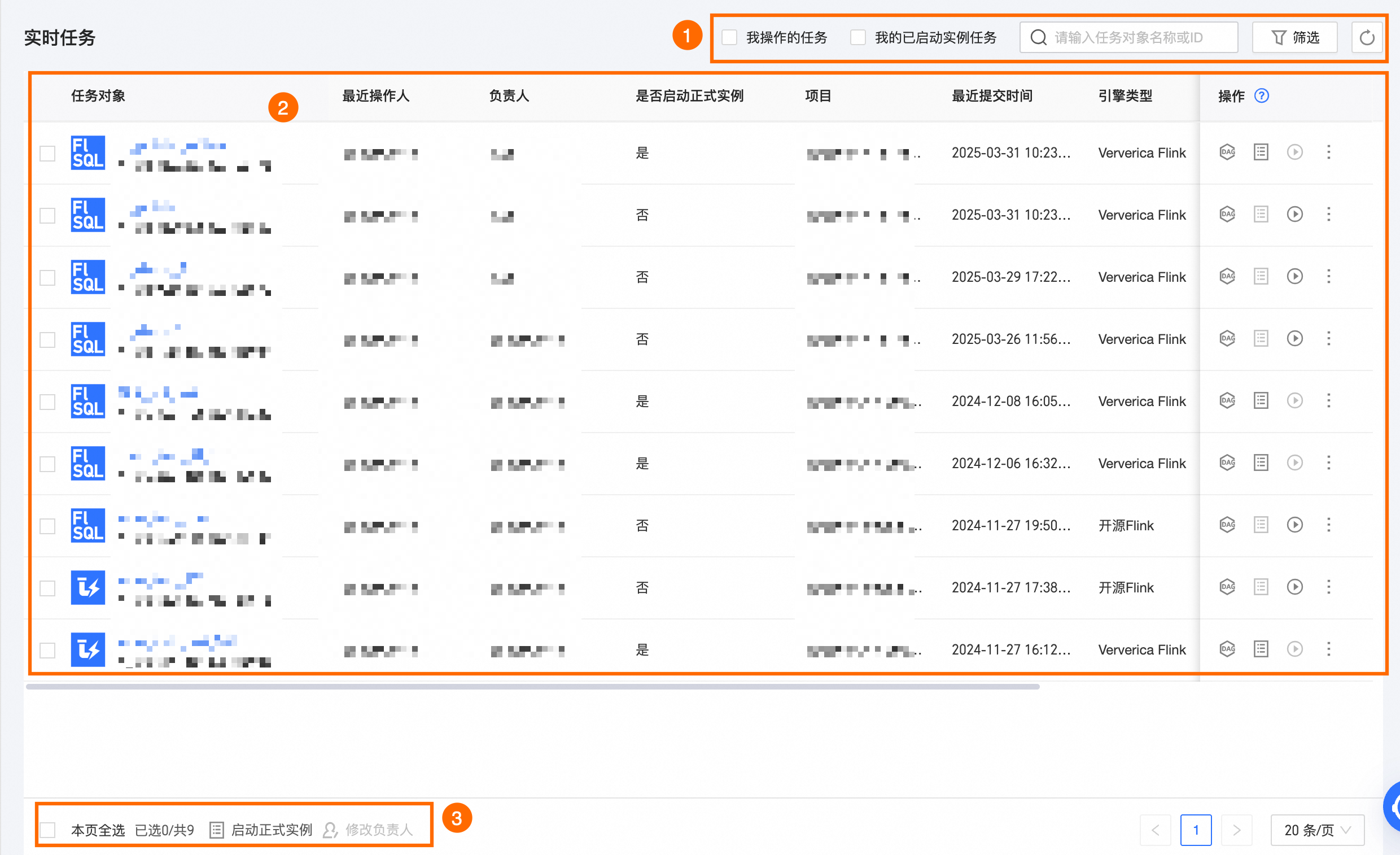Click help question mark next to 操作

coord(1261,95)
